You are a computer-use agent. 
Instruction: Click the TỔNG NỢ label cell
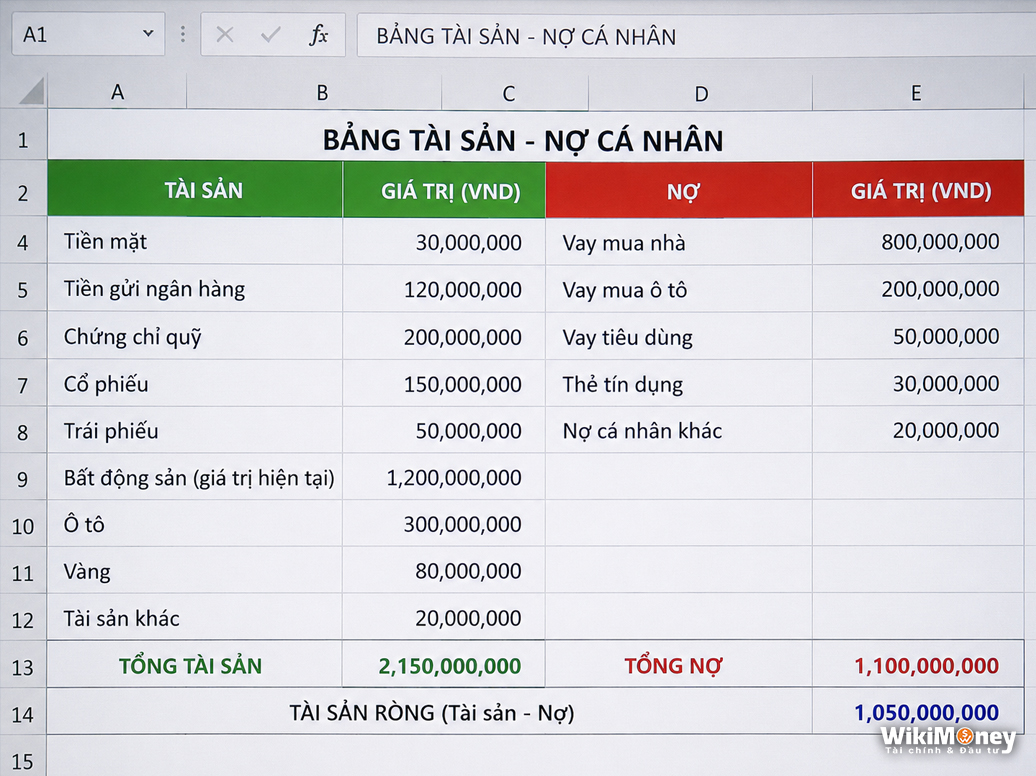(679, 665)
